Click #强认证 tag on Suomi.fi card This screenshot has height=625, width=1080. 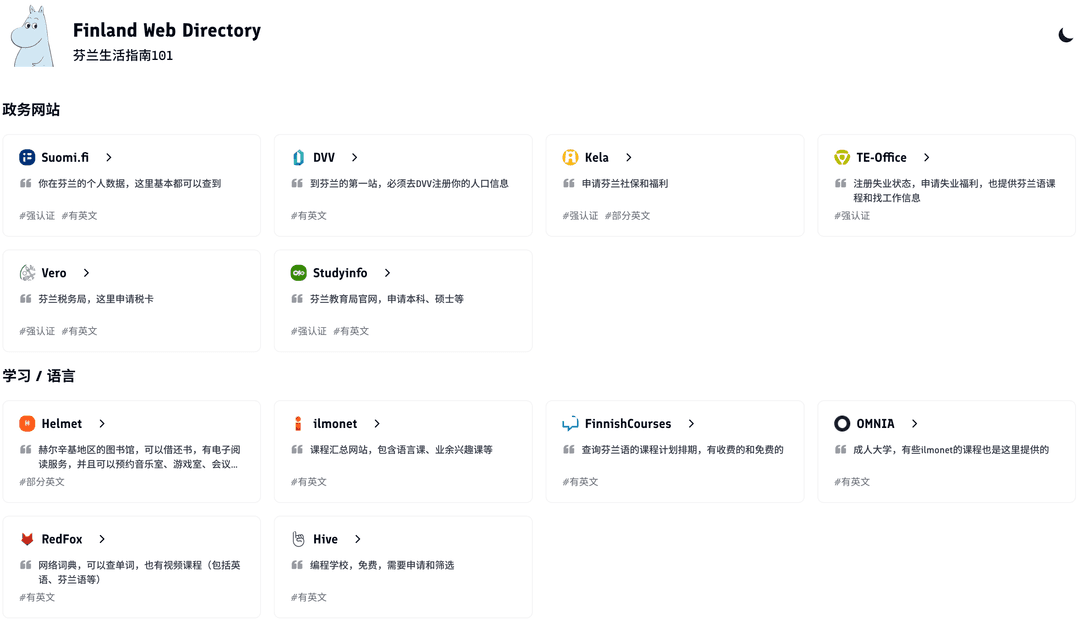37,216
